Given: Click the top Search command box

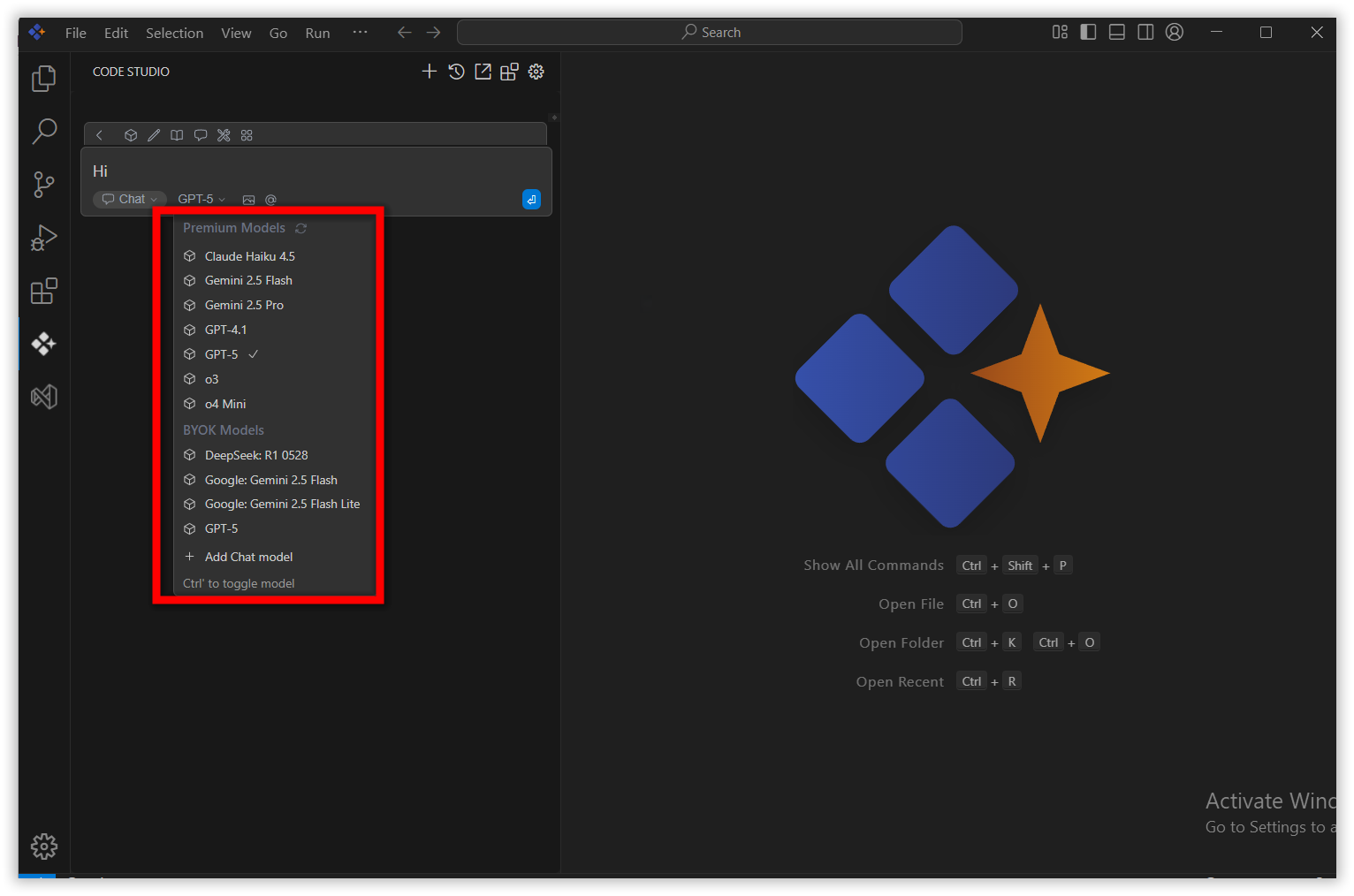Looking at the screenshot, I should point(710,33).
